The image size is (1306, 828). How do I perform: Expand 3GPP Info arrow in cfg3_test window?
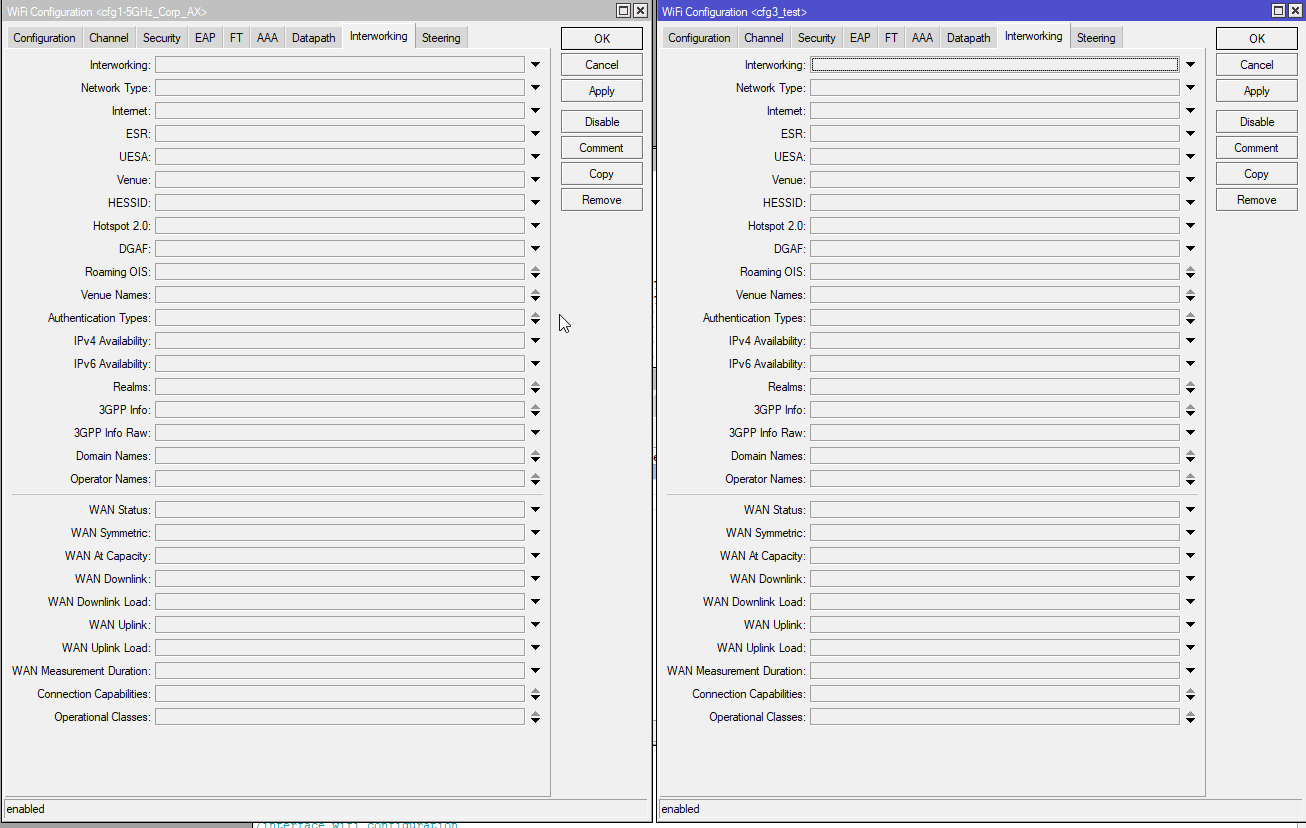point(1190,410)
